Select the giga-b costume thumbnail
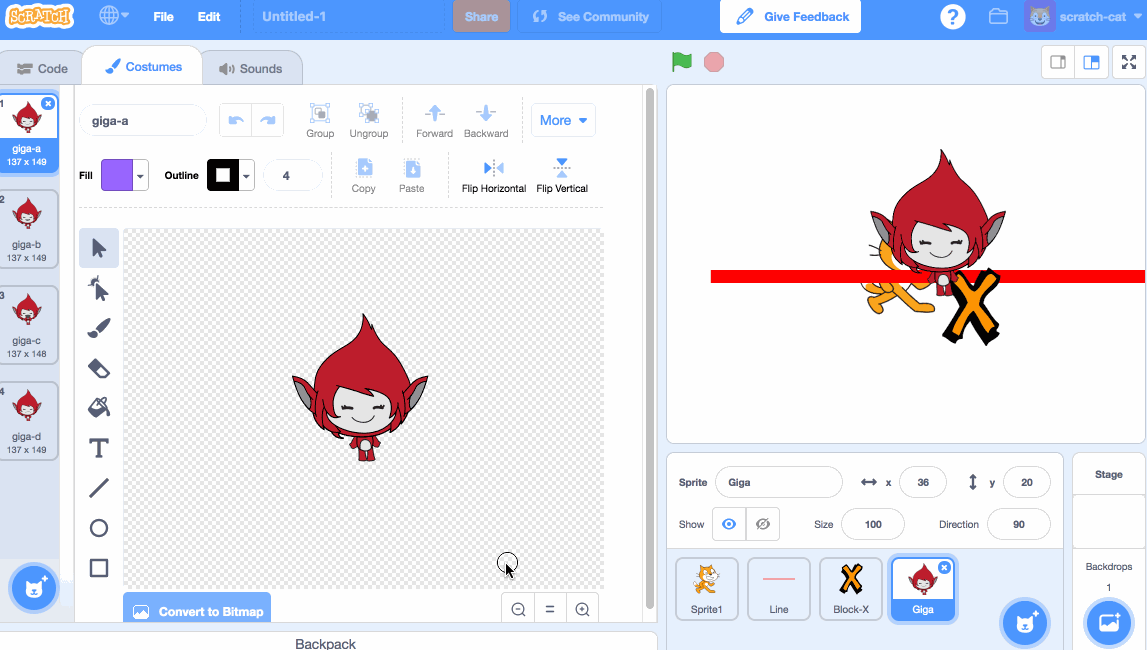 click(x=28, y=228)
